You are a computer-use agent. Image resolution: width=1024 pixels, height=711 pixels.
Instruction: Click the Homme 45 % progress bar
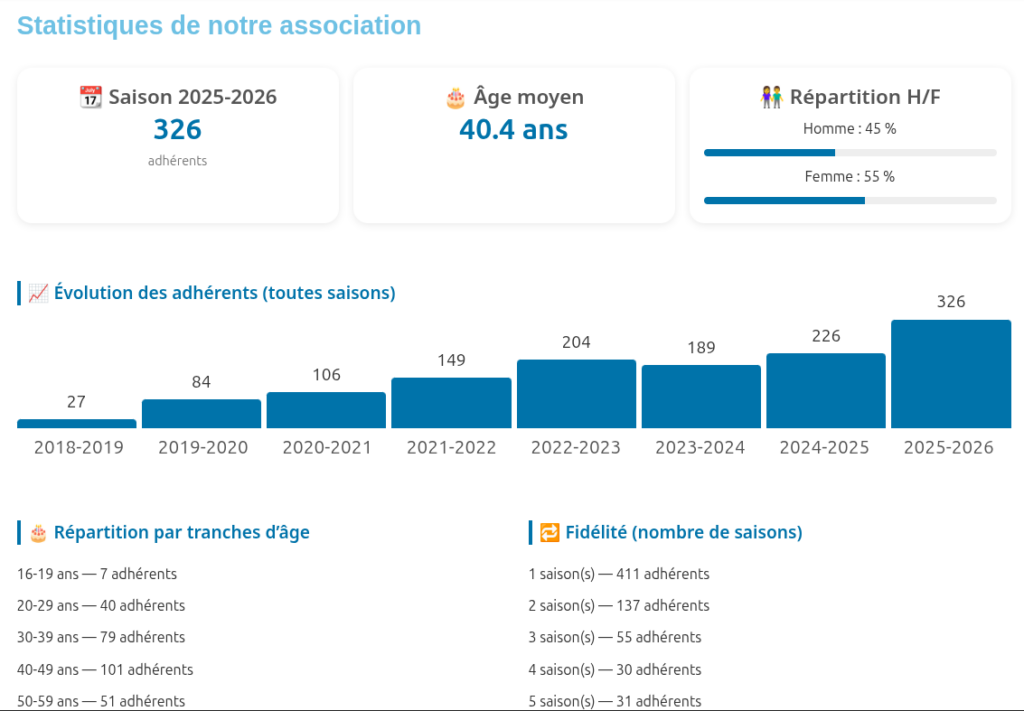tap(849, 153)
